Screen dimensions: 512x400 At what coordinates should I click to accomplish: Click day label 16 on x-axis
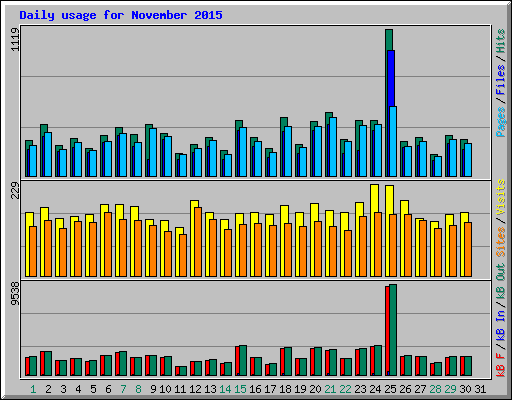click(255, 389)
